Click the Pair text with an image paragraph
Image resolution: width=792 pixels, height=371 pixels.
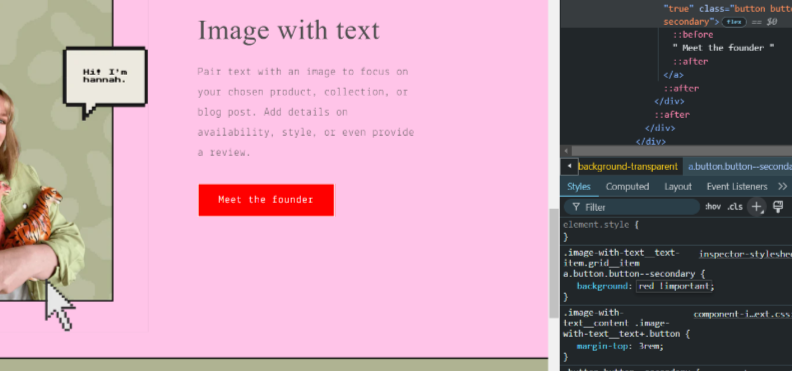click(306, 112)
